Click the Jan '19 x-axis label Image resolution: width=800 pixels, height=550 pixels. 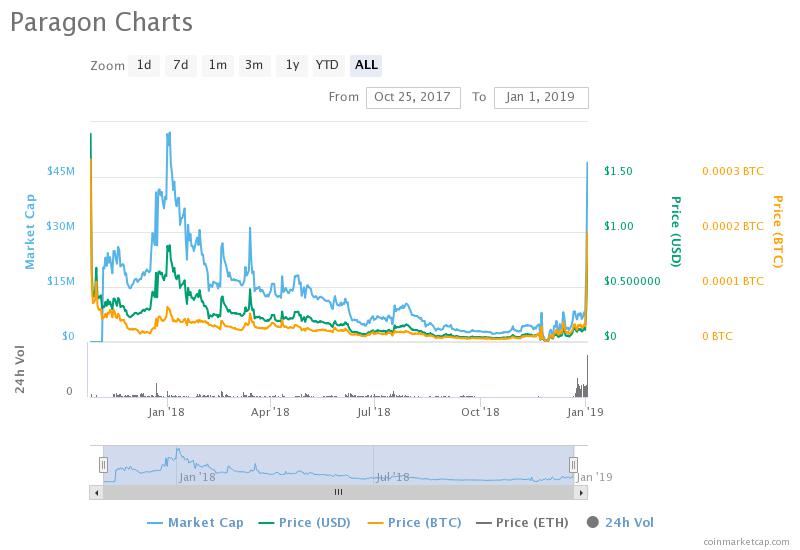(x=585, y=412)
